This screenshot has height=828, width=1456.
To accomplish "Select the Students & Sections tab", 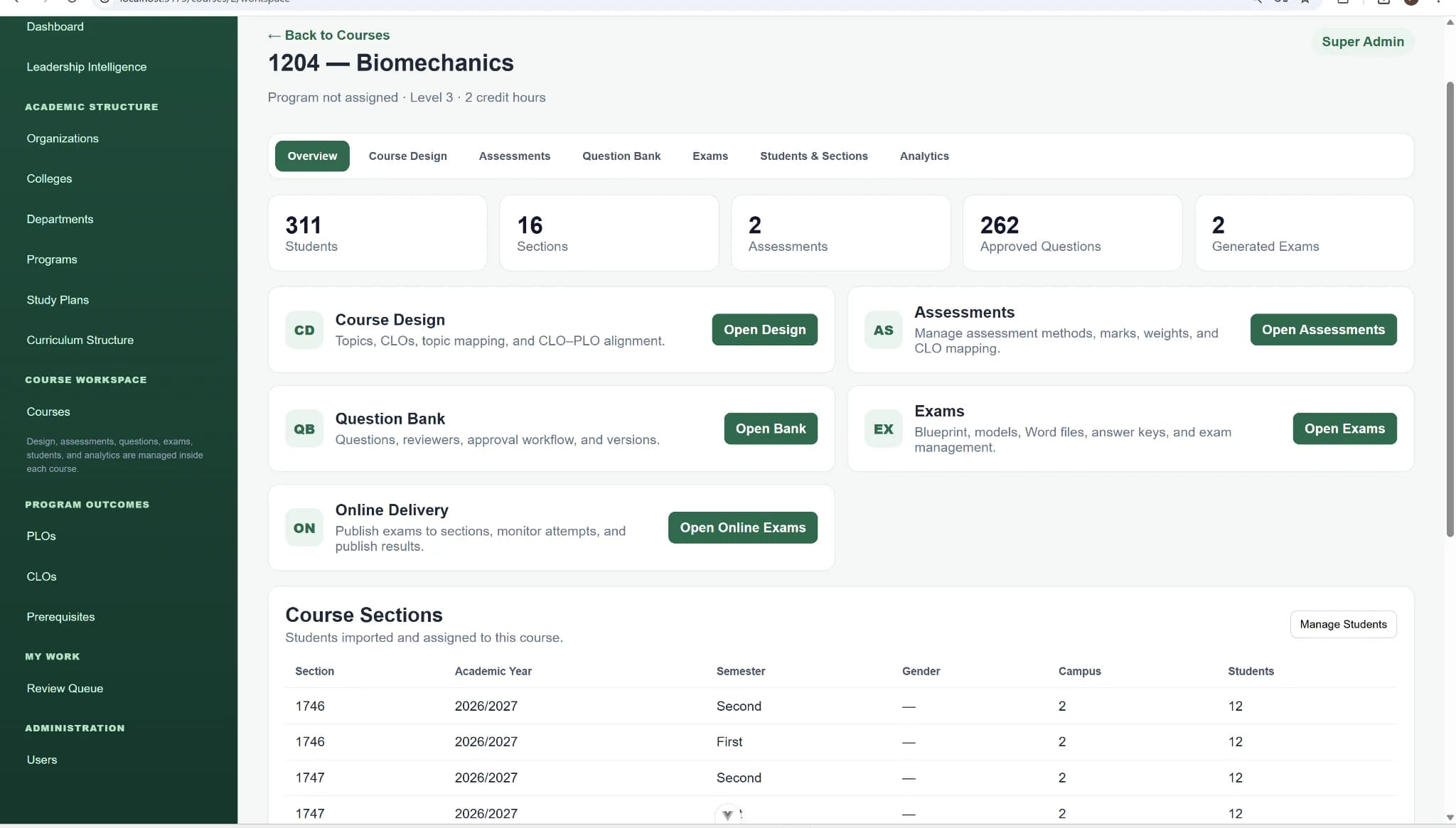I will pyautogui.click(x=813, y=156).
